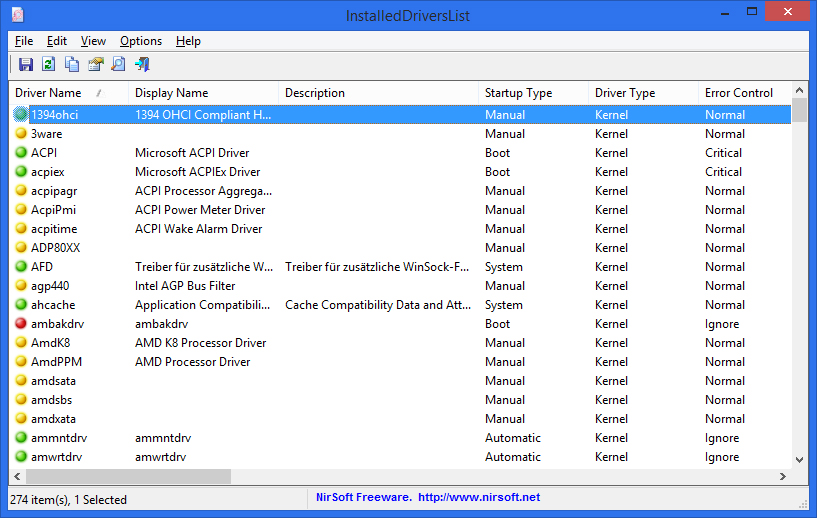Click the yellow dot beside ADP80XX
The image size is (817, 518).
click(x=21, y=248)
